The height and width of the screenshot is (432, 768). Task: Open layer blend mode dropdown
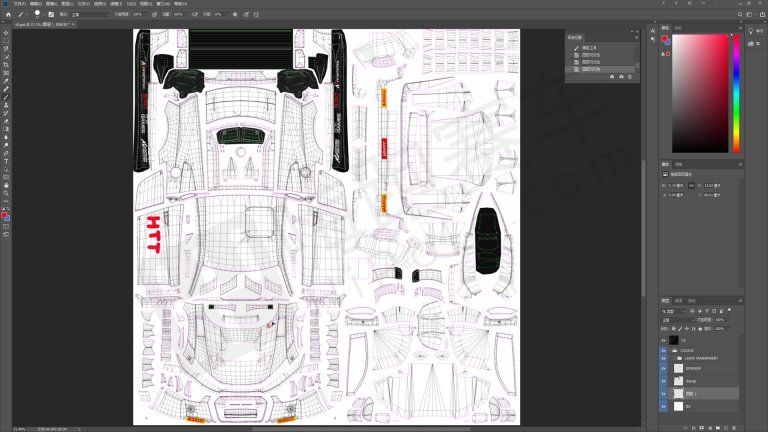point(678,320)
